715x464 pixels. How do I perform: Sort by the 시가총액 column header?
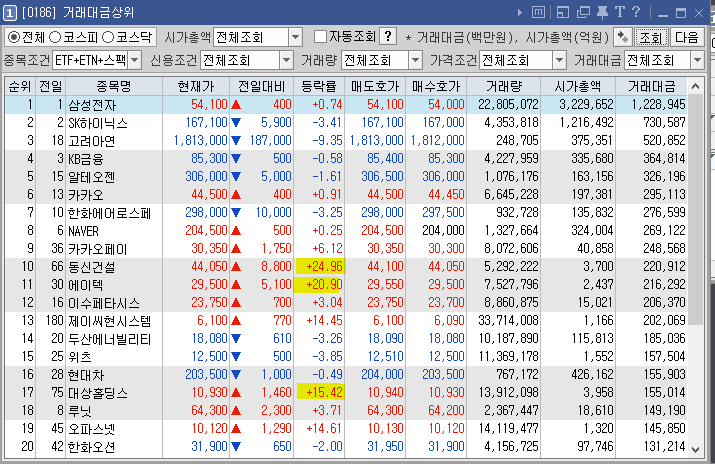(x=578, y=86)
